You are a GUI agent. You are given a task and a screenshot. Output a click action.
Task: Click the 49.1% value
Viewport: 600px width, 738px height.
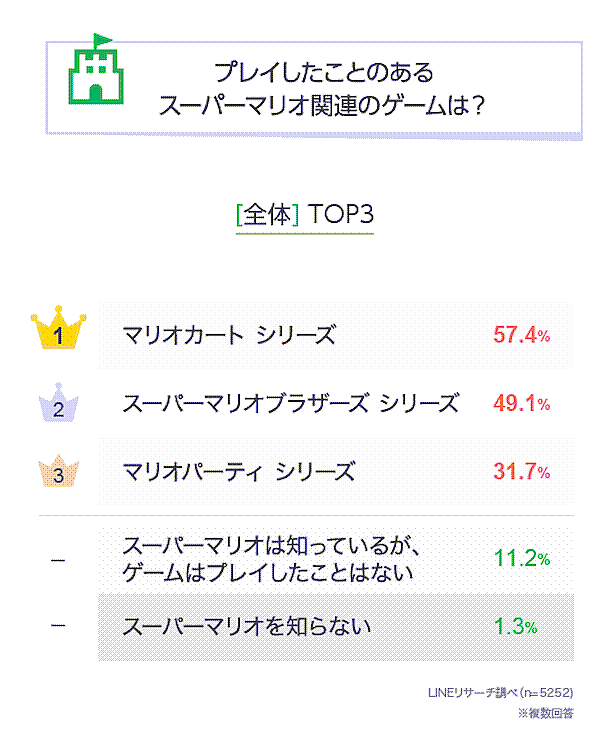pyautogui.click(x=522, y=403)
